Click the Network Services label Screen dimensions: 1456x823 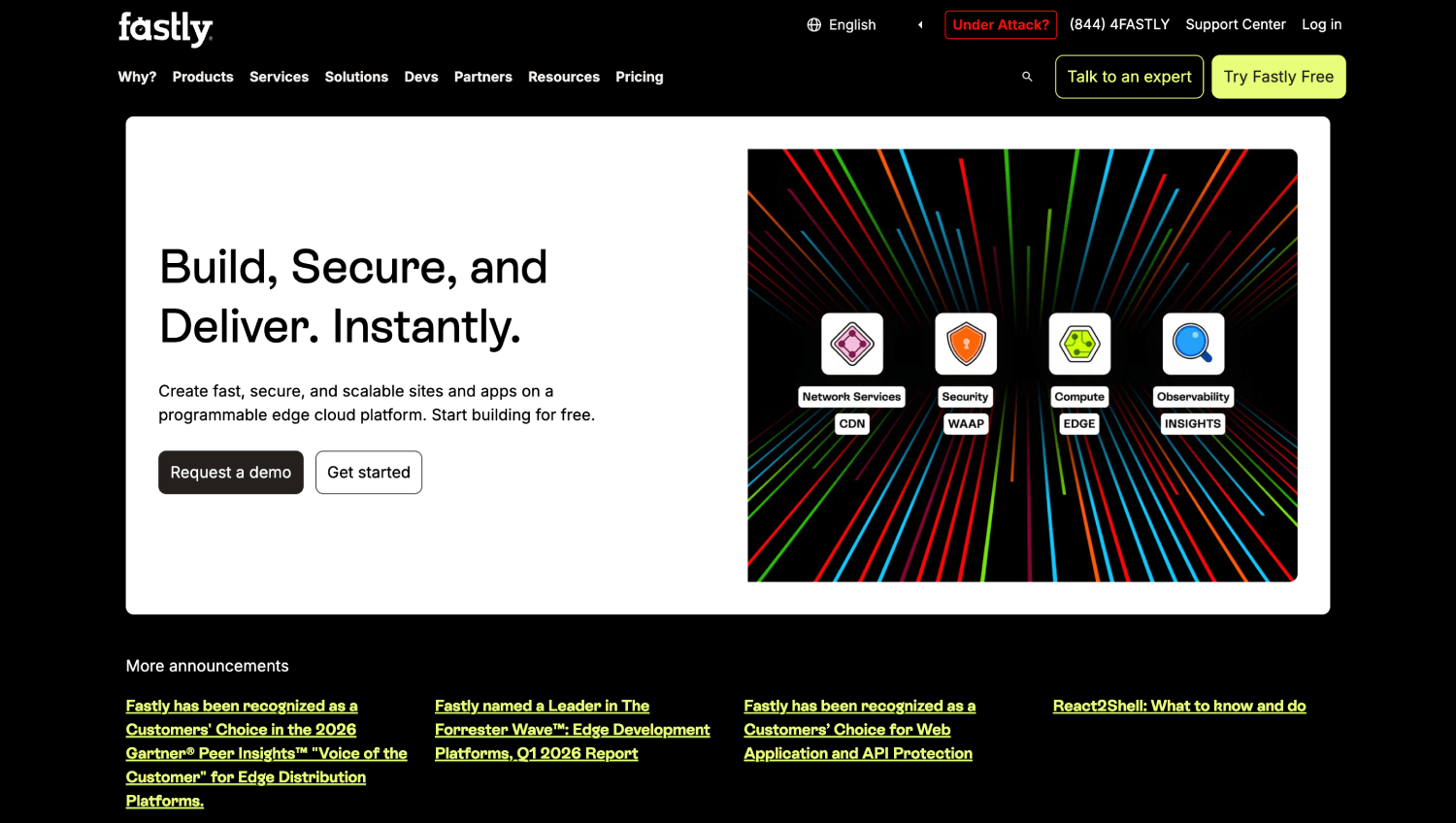[x=851, y=397]
